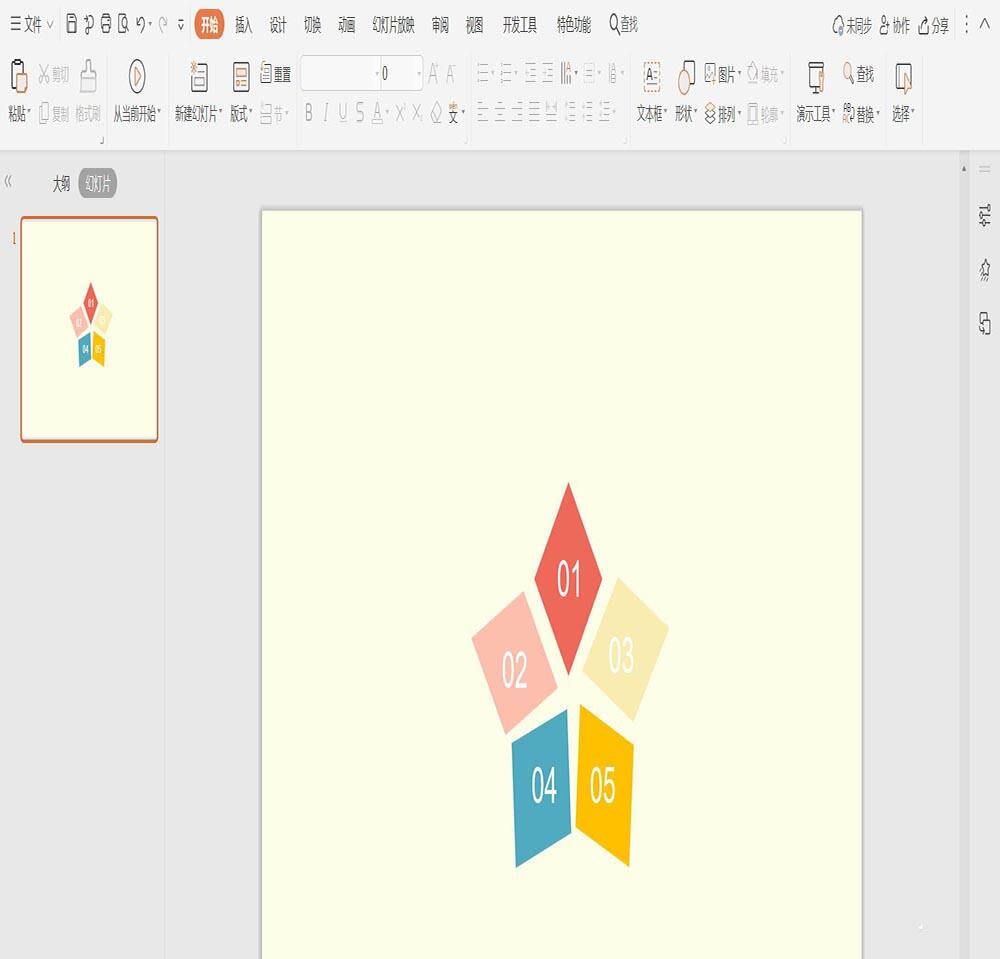Insert a text box (文本框) icon
Screen dimensions: 1000x959
(651, 77)
